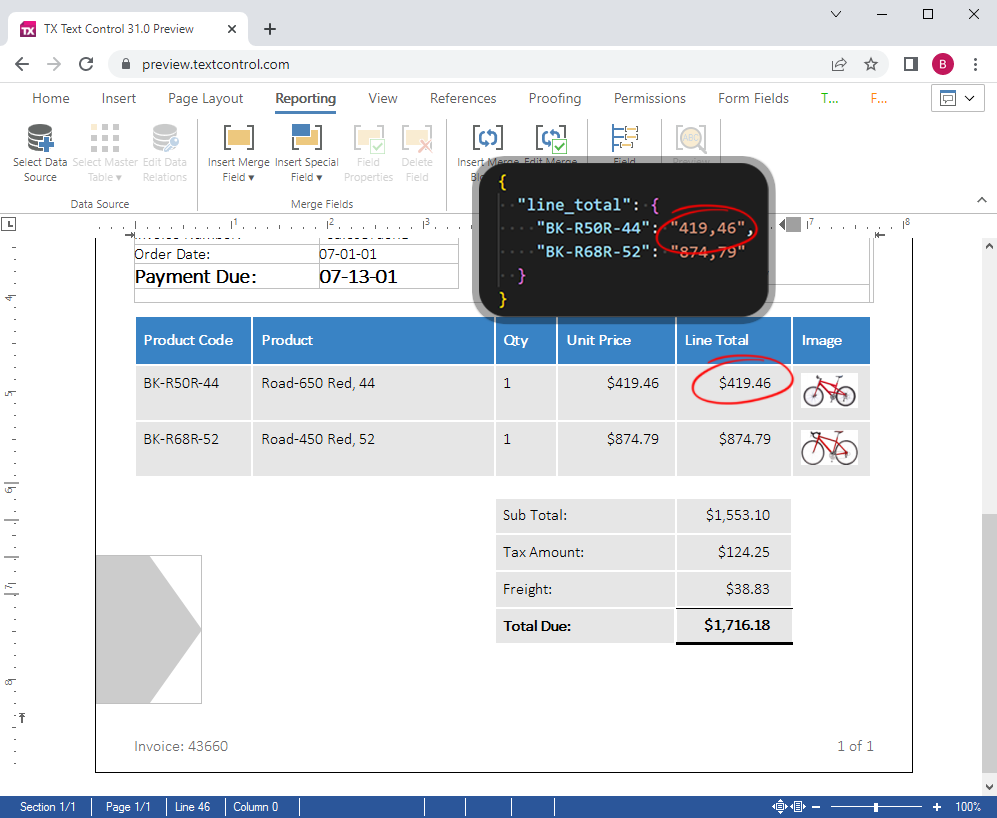Click the zoom slider in status bar

(876, 807)
